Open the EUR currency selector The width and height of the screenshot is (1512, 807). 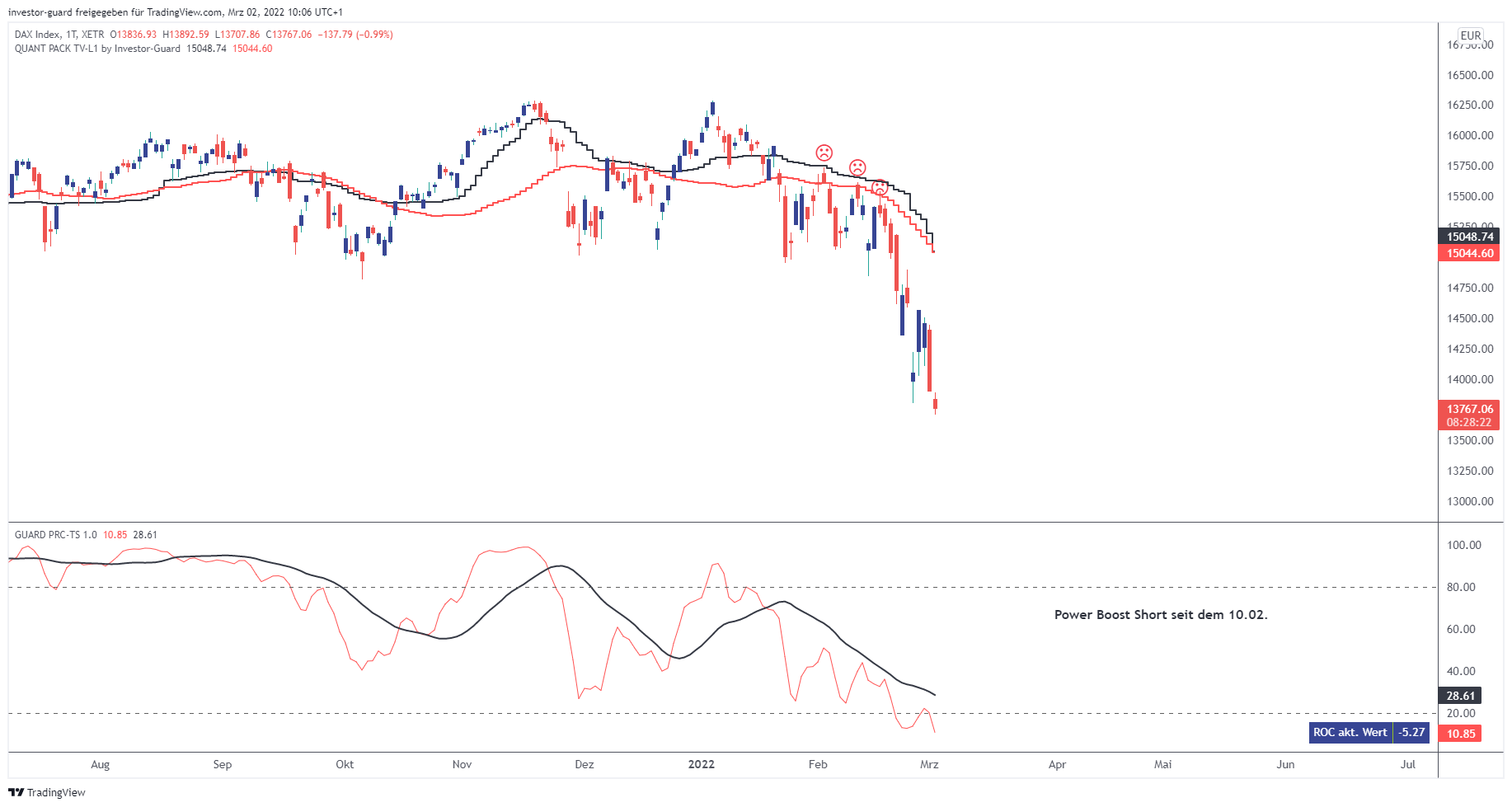(1471, 35)
